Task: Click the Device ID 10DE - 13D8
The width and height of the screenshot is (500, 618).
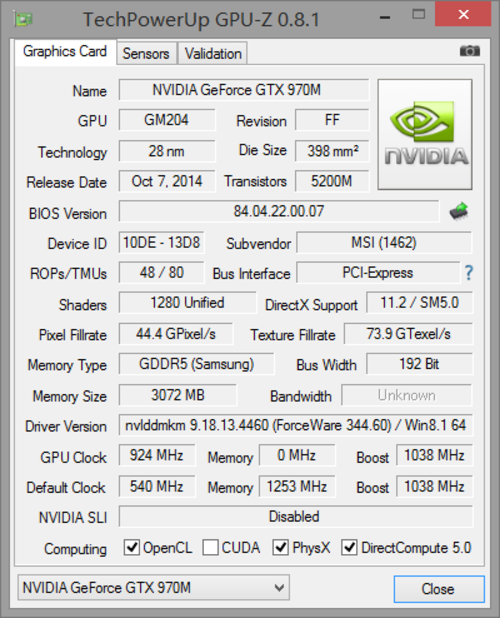Action: pyautogui.click(x=162, y=242)
